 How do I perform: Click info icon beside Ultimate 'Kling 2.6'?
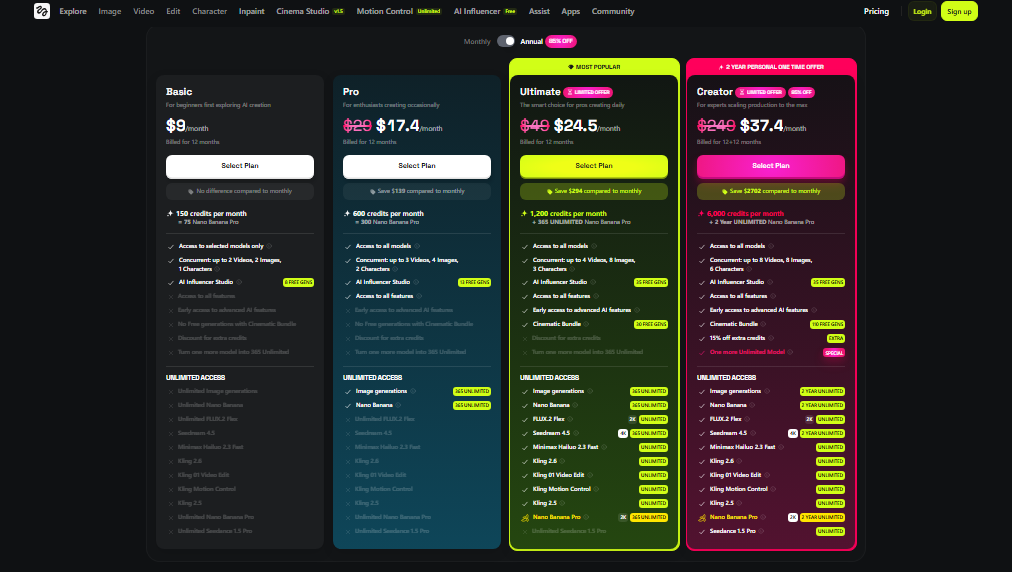[562, 461]
